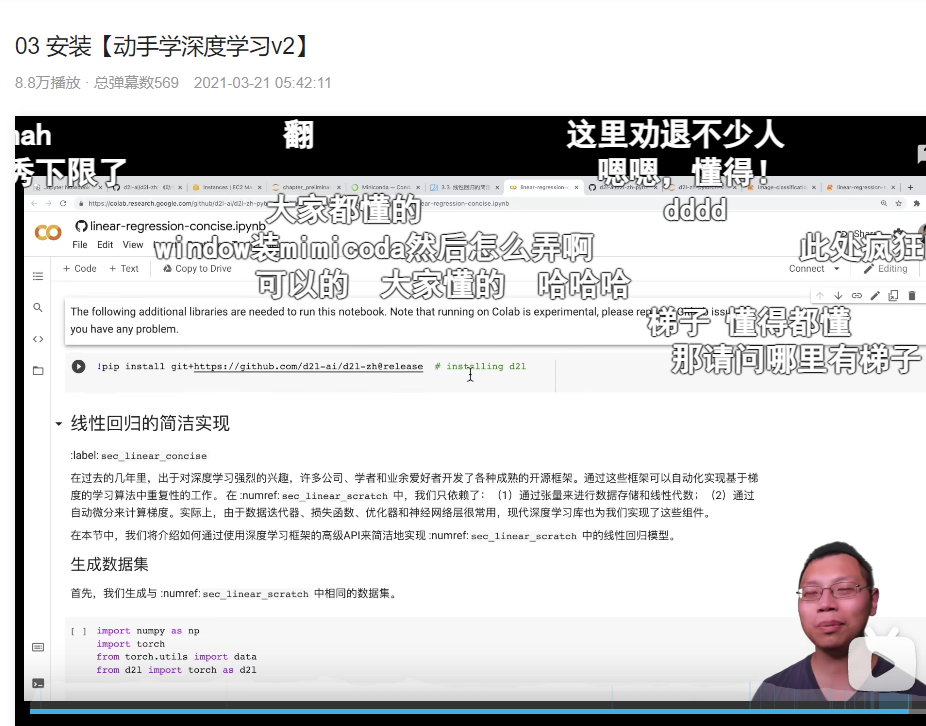Open the File menu in Colab

(80, 245)
